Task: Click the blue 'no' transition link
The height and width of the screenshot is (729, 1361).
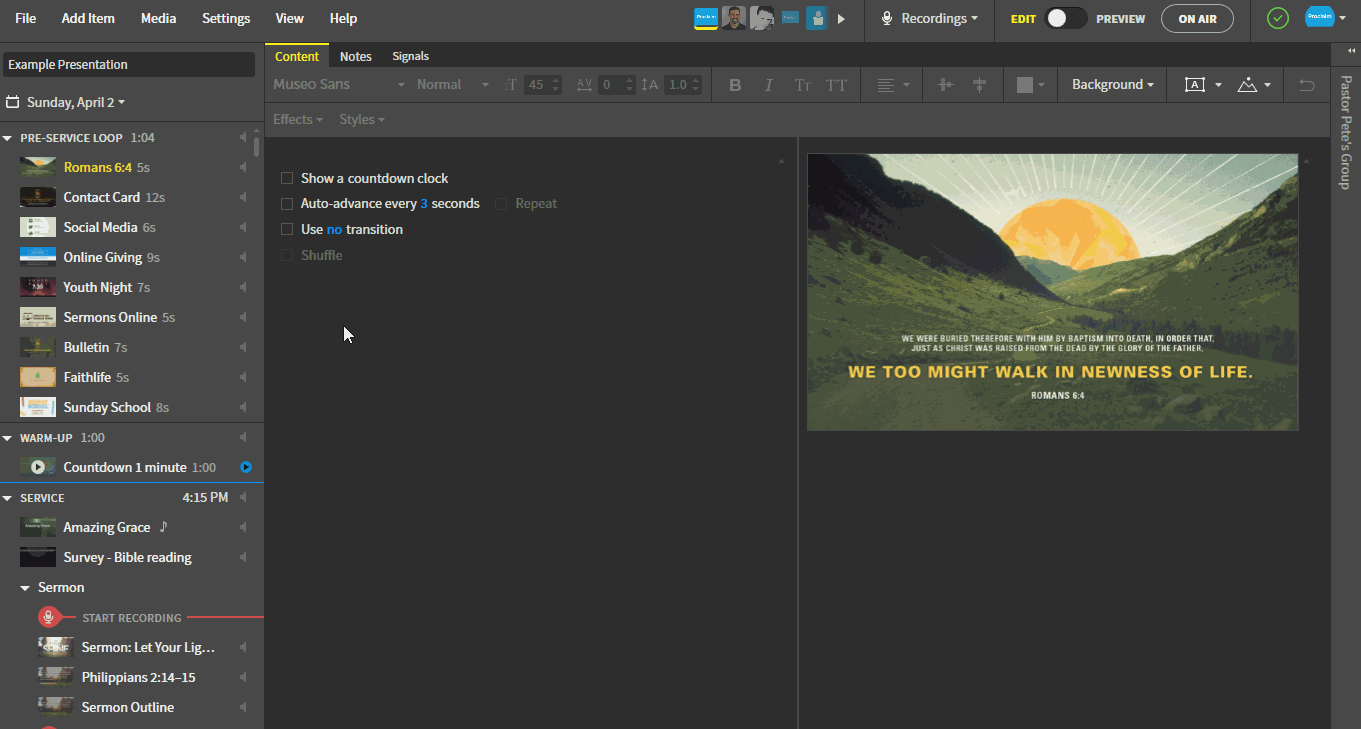Action: [x=334, y=230]
